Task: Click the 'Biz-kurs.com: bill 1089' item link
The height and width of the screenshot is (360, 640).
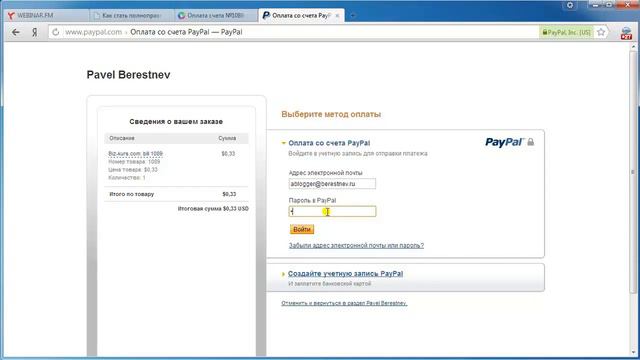Action: point(135,153)
